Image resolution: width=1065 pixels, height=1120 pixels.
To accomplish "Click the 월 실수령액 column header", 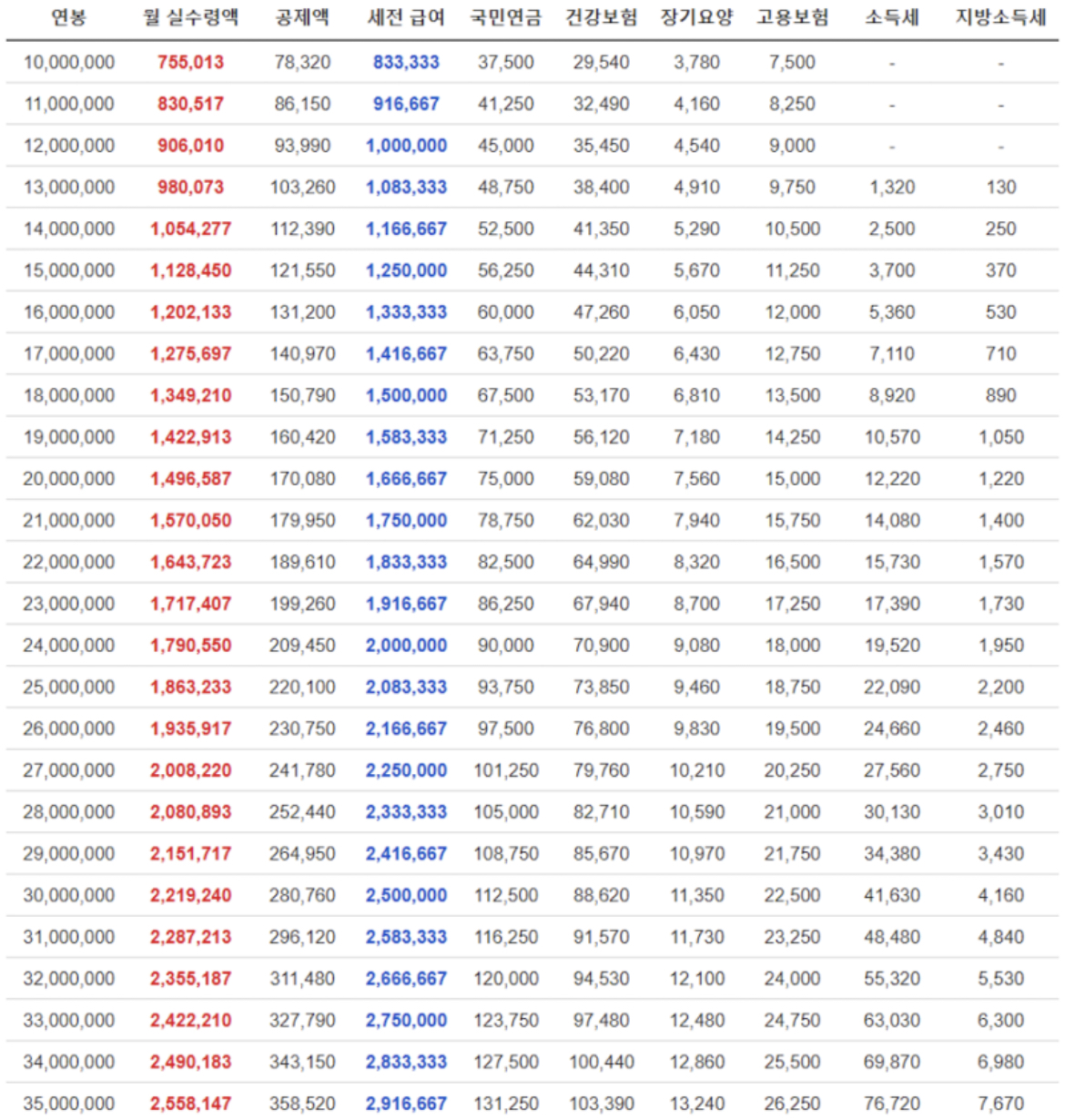I will (190, 17).
